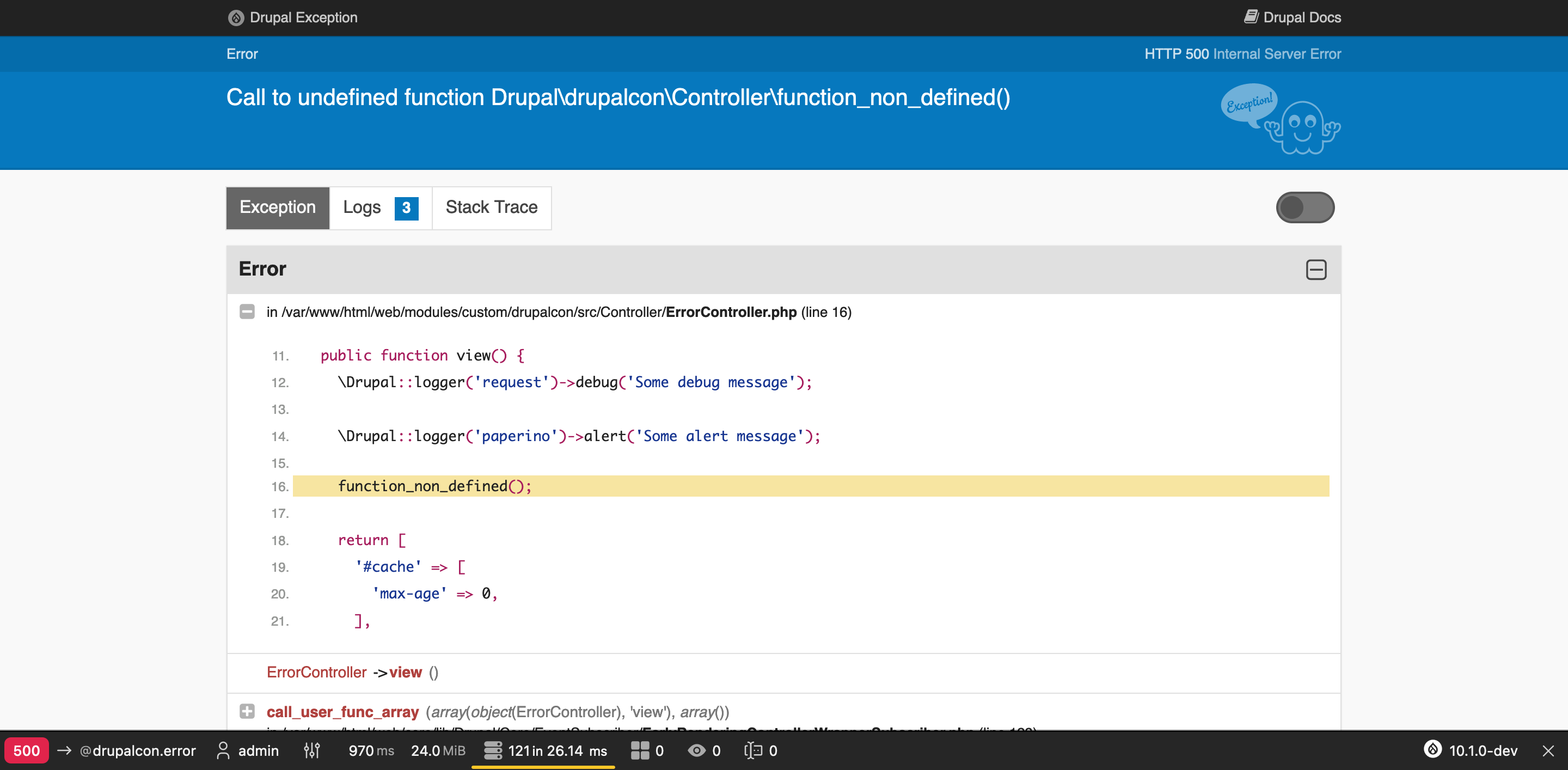Click the user icon next to admin

(x=223, y=750)
